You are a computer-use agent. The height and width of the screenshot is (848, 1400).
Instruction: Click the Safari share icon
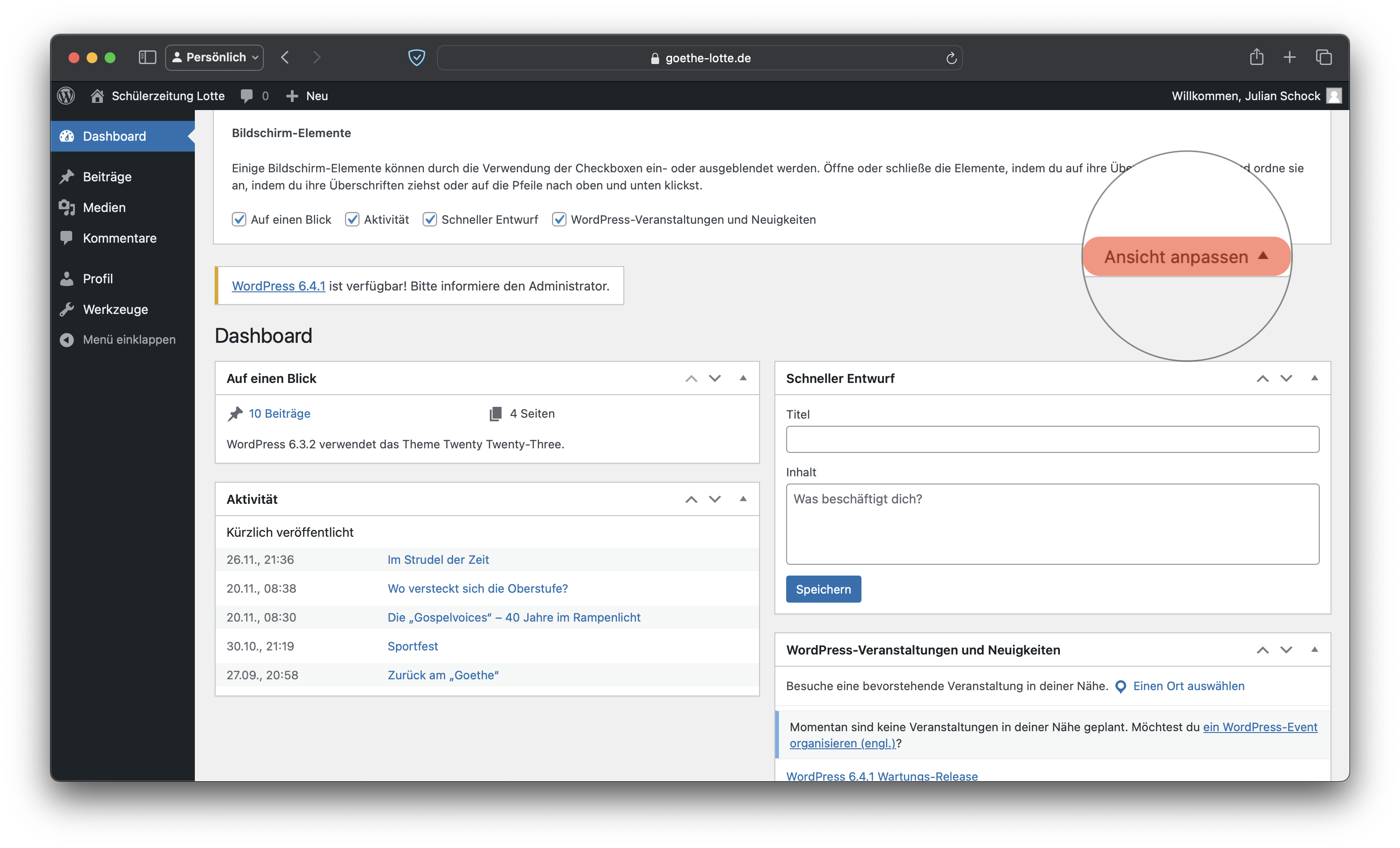(1256, 57)
